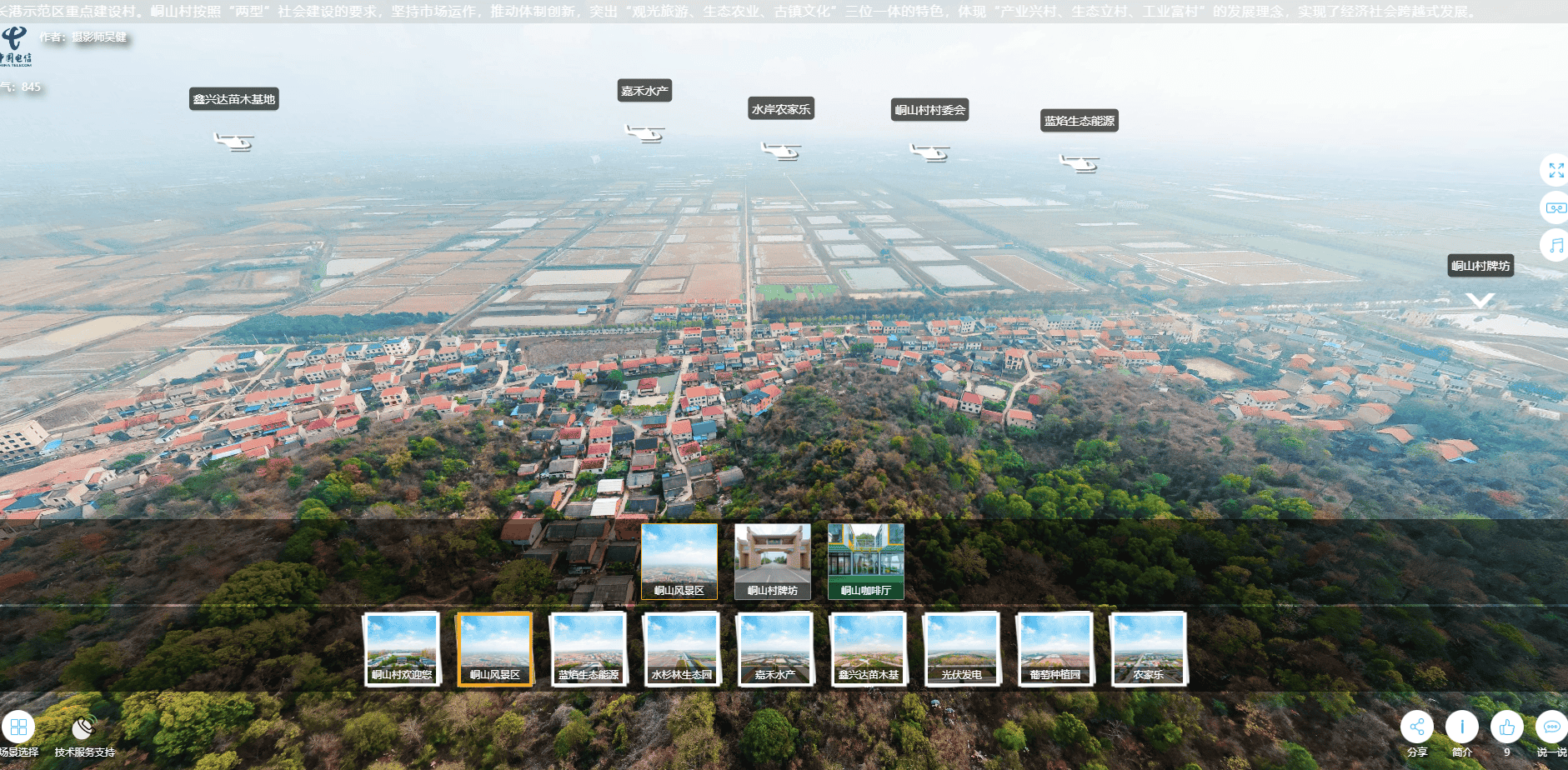Click helicopter hotspot under 鑫兴达苗木基地
The height and width of the screenshot is (770, 1568).
coord(233,141)
